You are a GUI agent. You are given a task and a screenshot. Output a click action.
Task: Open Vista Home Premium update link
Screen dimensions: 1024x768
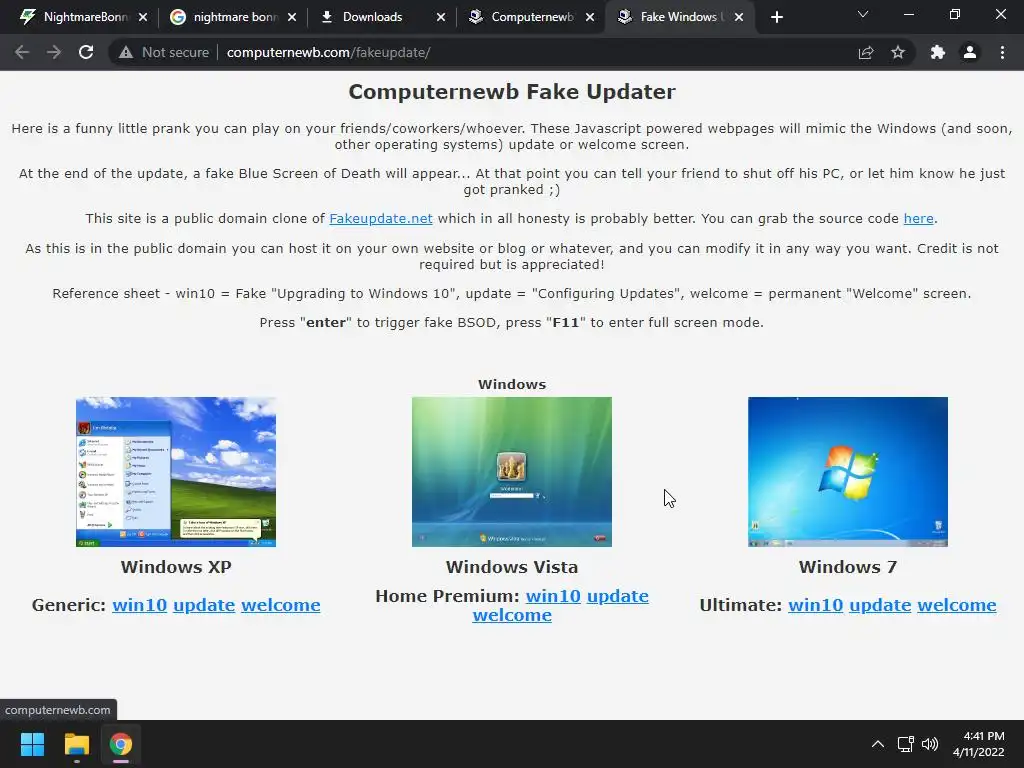click(618, 596)
